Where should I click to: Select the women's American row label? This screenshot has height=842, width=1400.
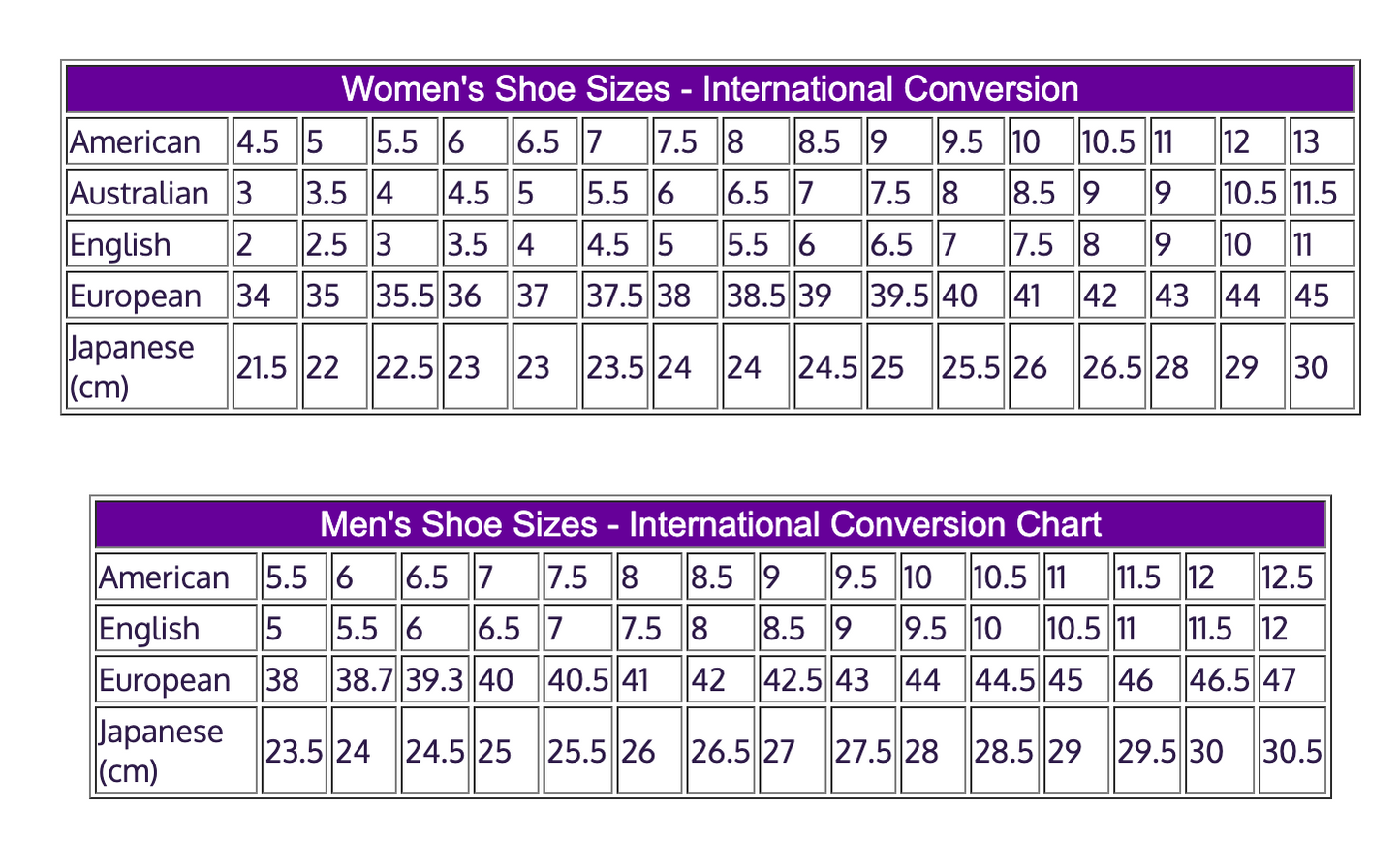coord(136,142)
